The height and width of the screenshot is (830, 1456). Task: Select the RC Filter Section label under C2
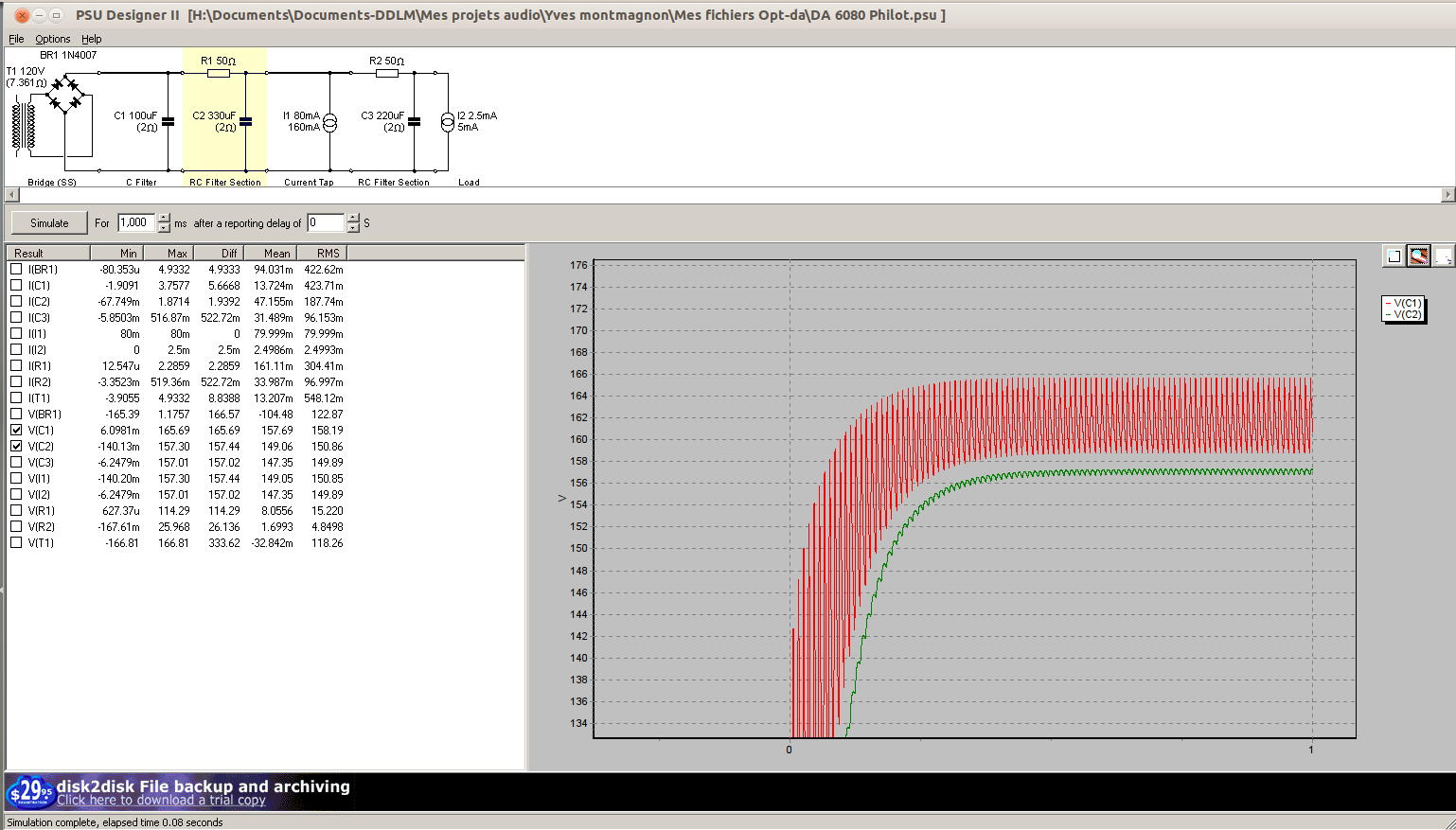(224, 182)
